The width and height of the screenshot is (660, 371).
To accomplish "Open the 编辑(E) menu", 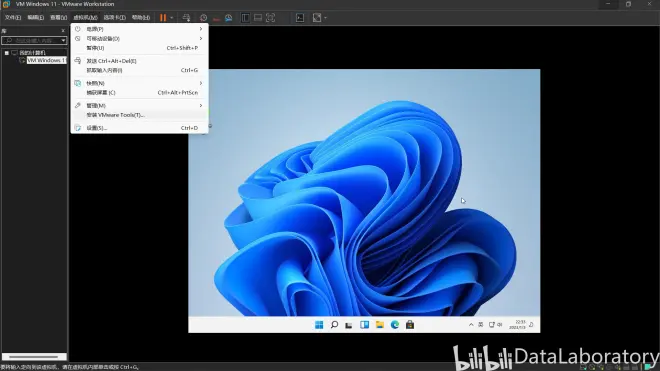I will coord(35,18).
